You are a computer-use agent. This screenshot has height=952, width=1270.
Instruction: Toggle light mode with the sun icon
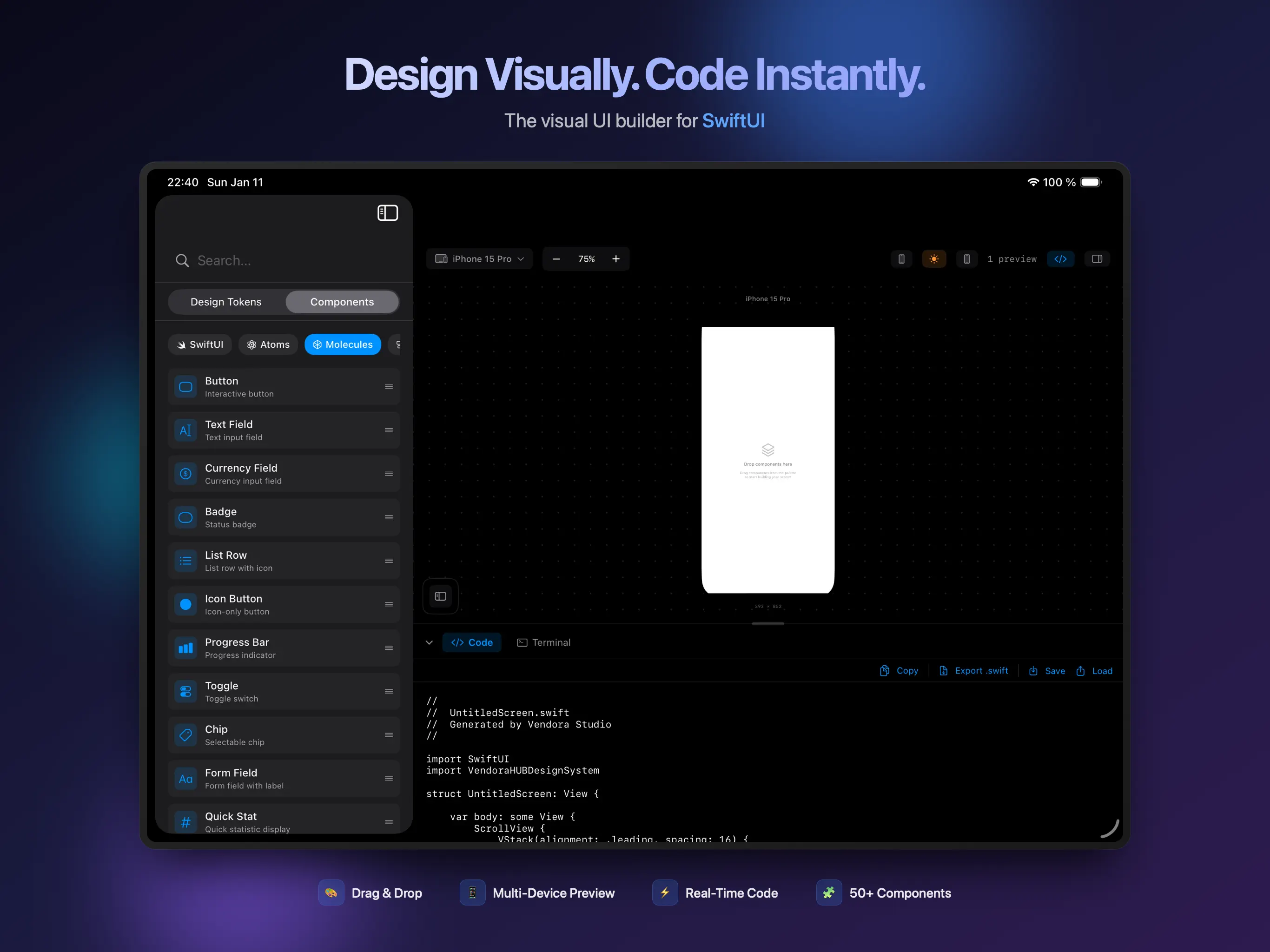[x=935, y=259]
